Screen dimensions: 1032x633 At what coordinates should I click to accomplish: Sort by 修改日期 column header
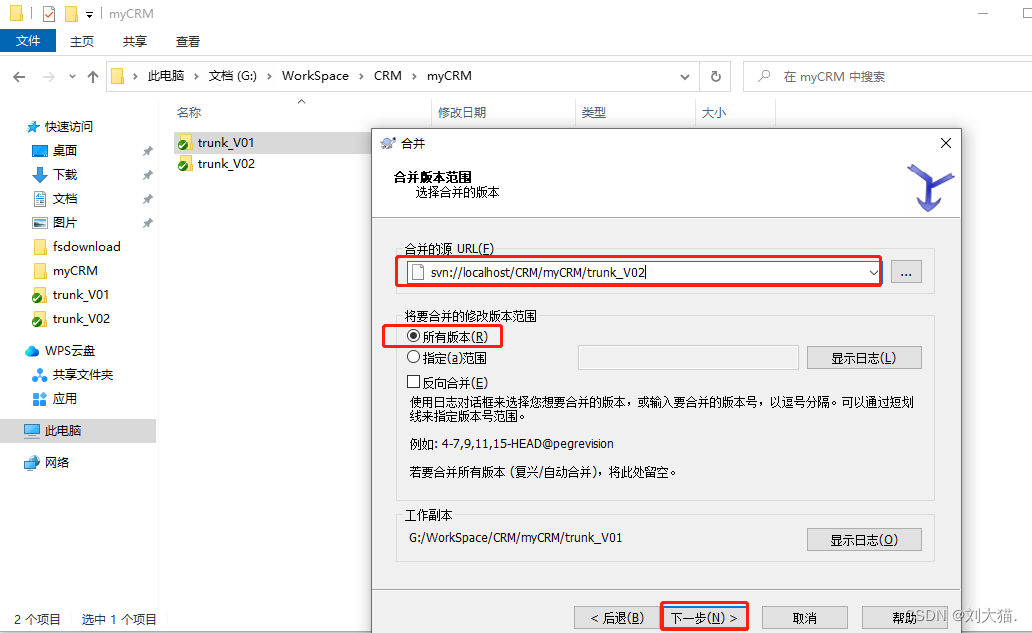462,113
